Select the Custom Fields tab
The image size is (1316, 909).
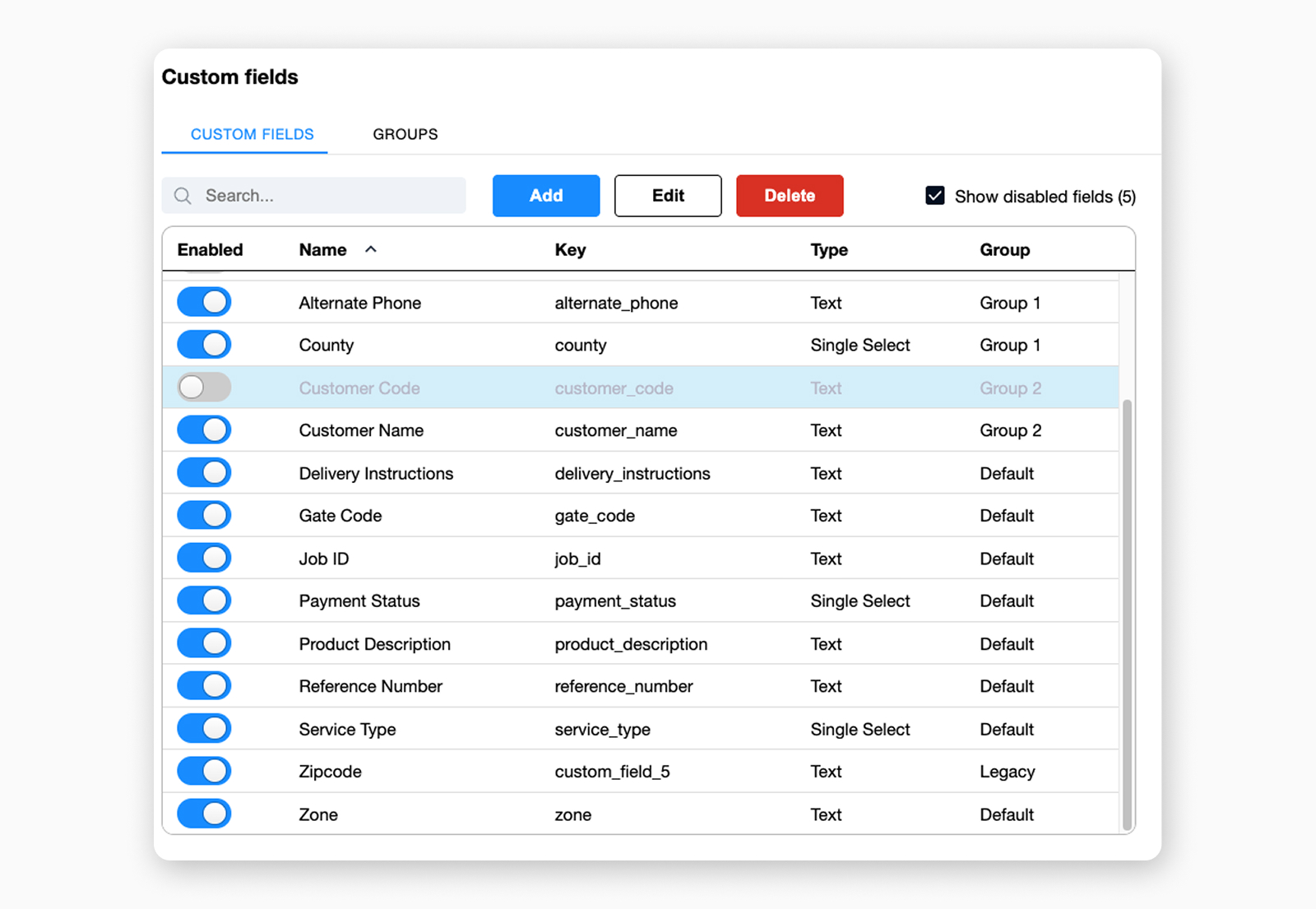click(252, 134)
